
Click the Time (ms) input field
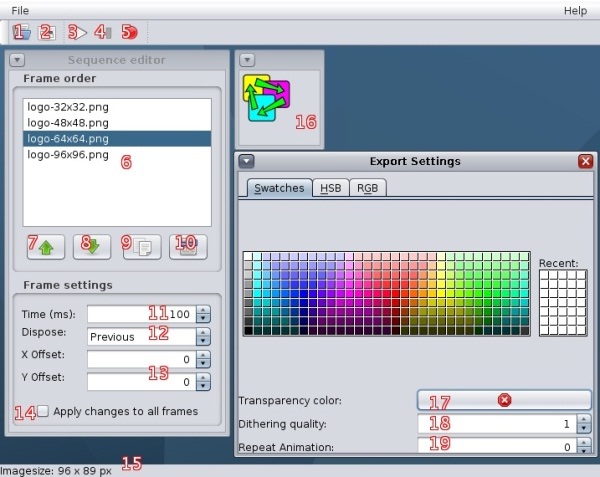pos(140,314)
